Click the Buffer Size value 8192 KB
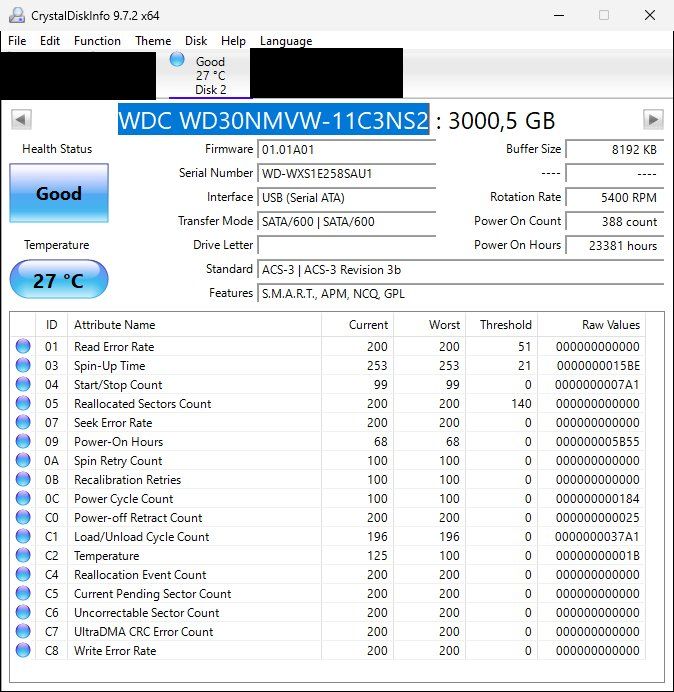The width and height of the screenshot is (674, 692). coord(614,150)
